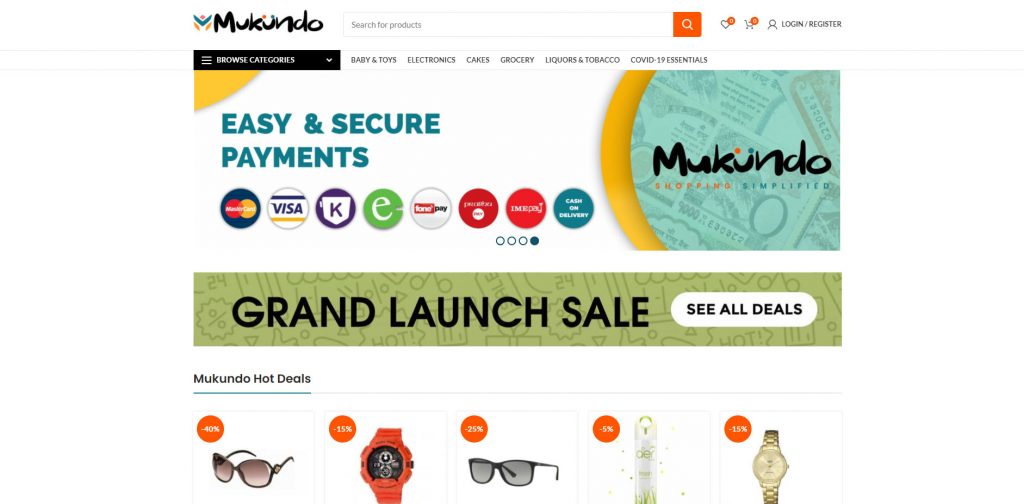Open Liquors & Tobacco category
The image size is (1024, 504).
click(x=583, y=60)
